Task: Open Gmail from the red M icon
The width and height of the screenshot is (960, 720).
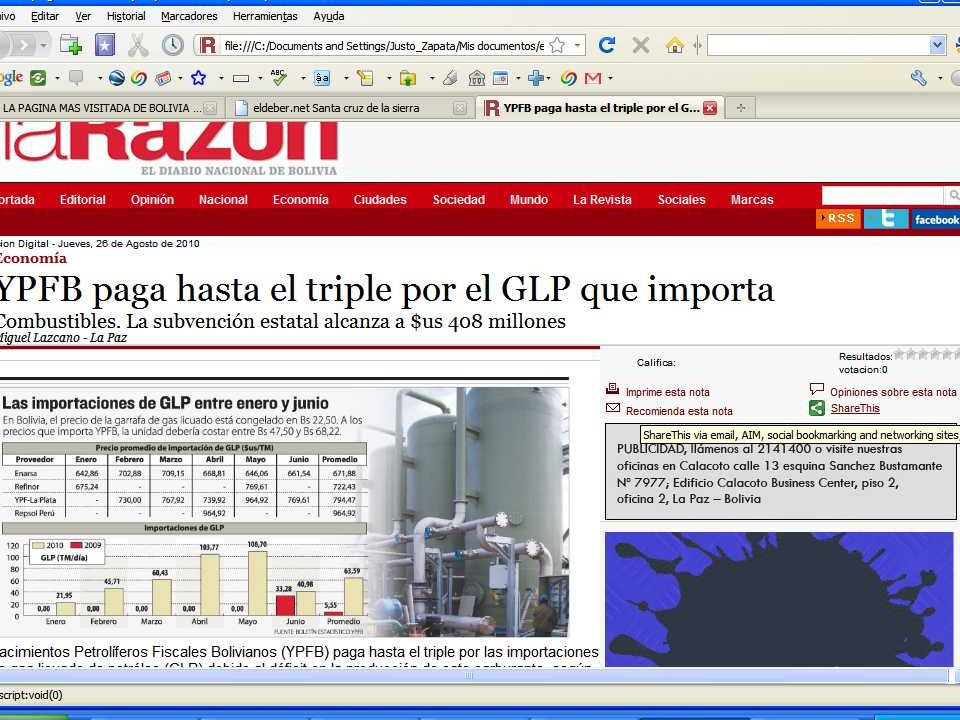Action: 593,78
